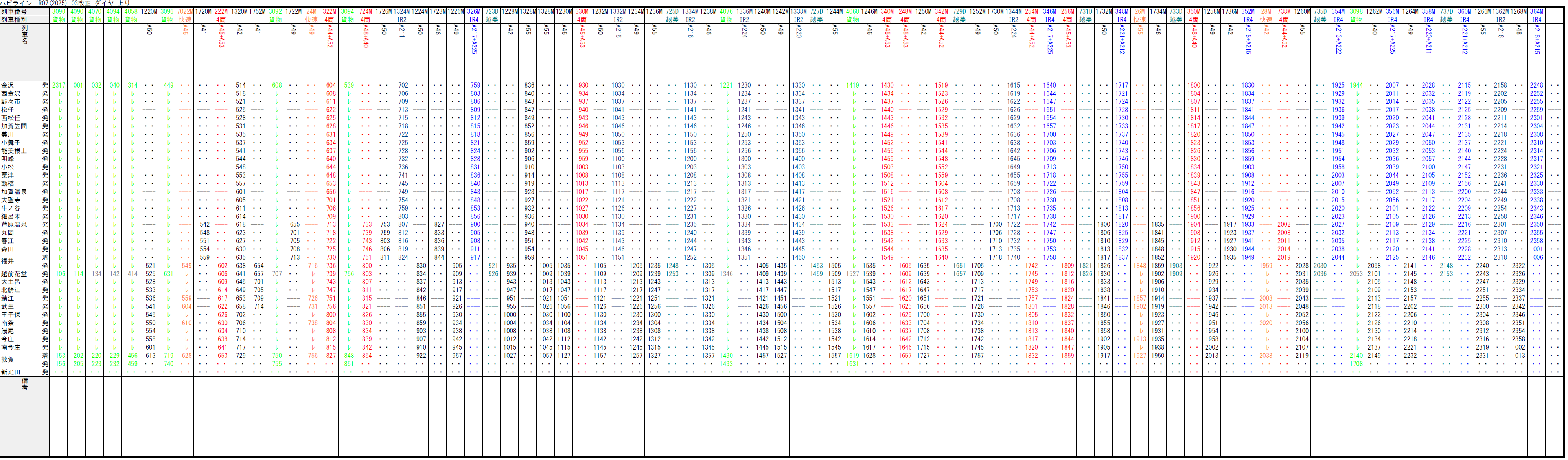Click the 福井 station row label

(7, 262)
